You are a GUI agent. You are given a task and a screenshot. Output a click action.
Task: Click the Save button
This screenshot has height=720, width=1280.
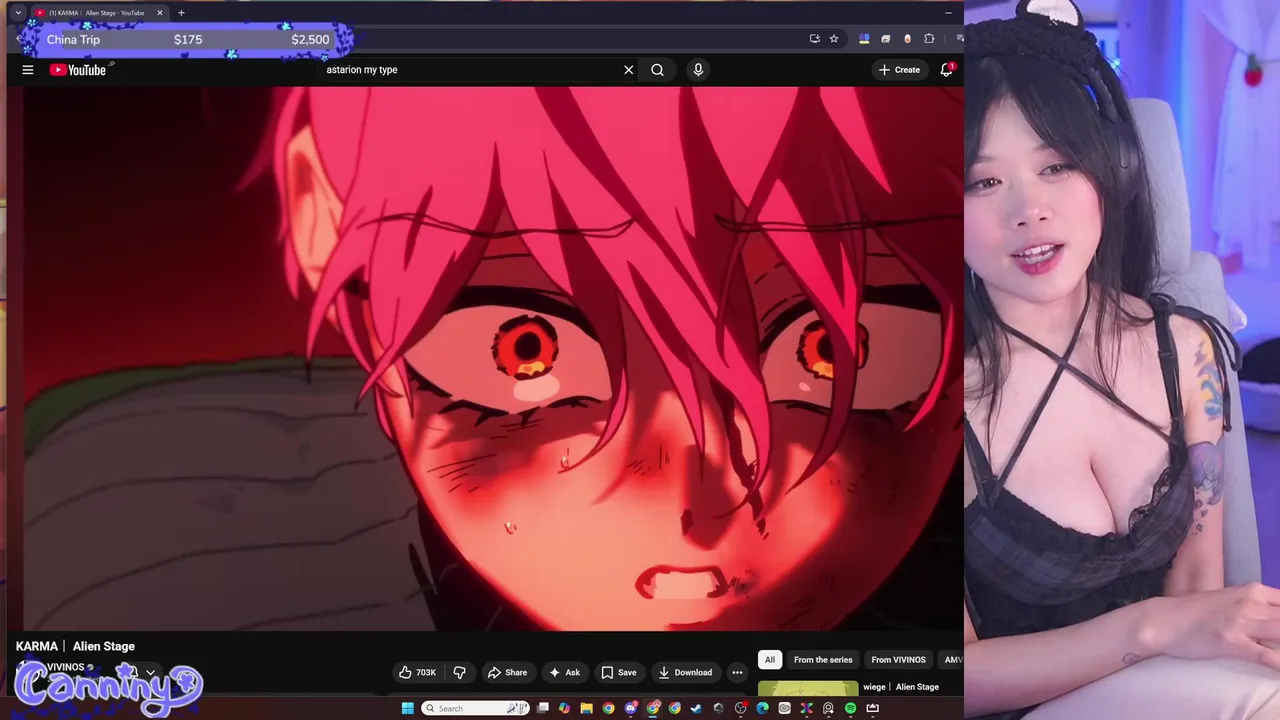tap(619, 672)
